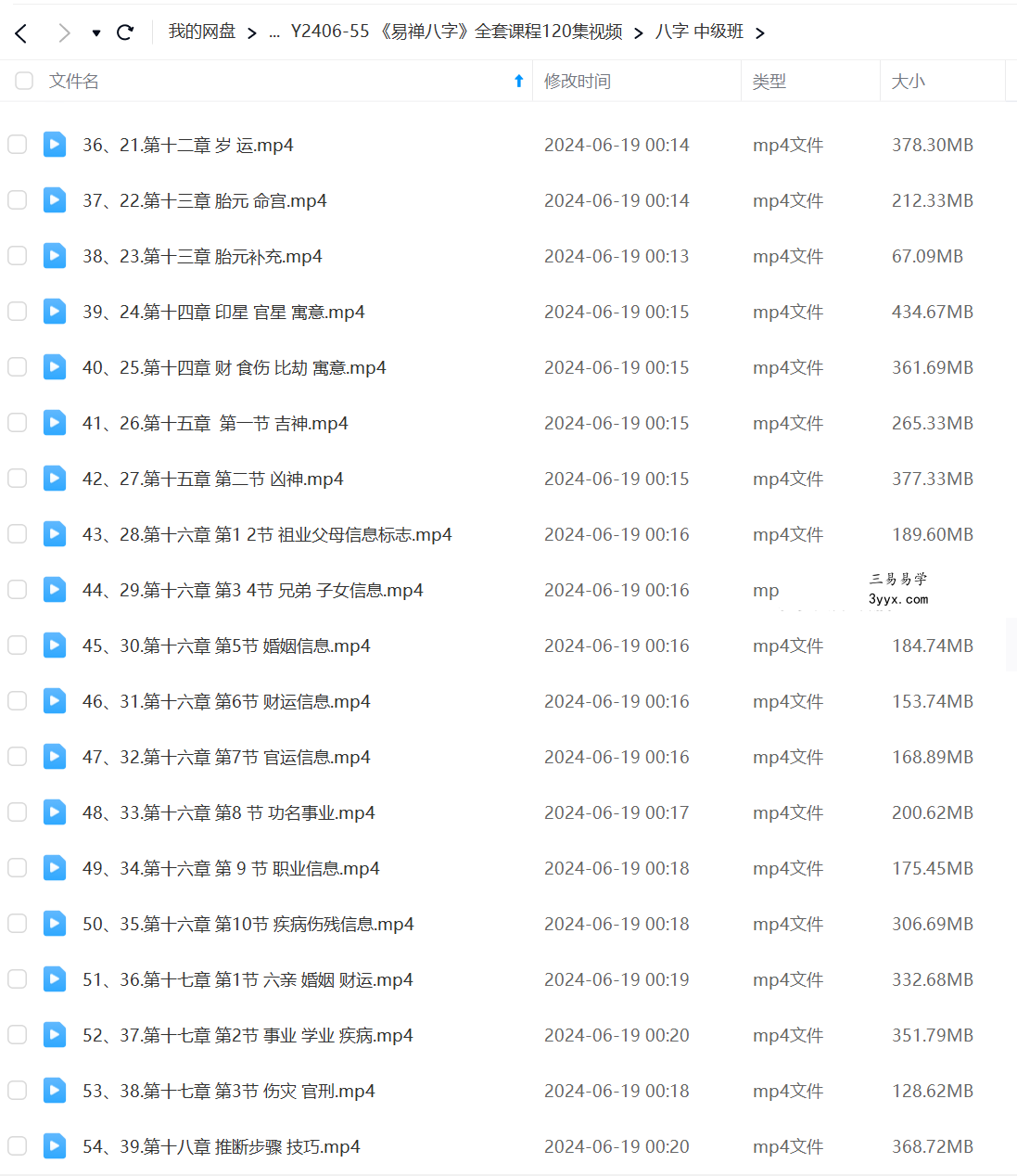The width and height of the screenshot is (1017, 1176).
Task: Select the 67.09MB size cell
Action: 927,256
